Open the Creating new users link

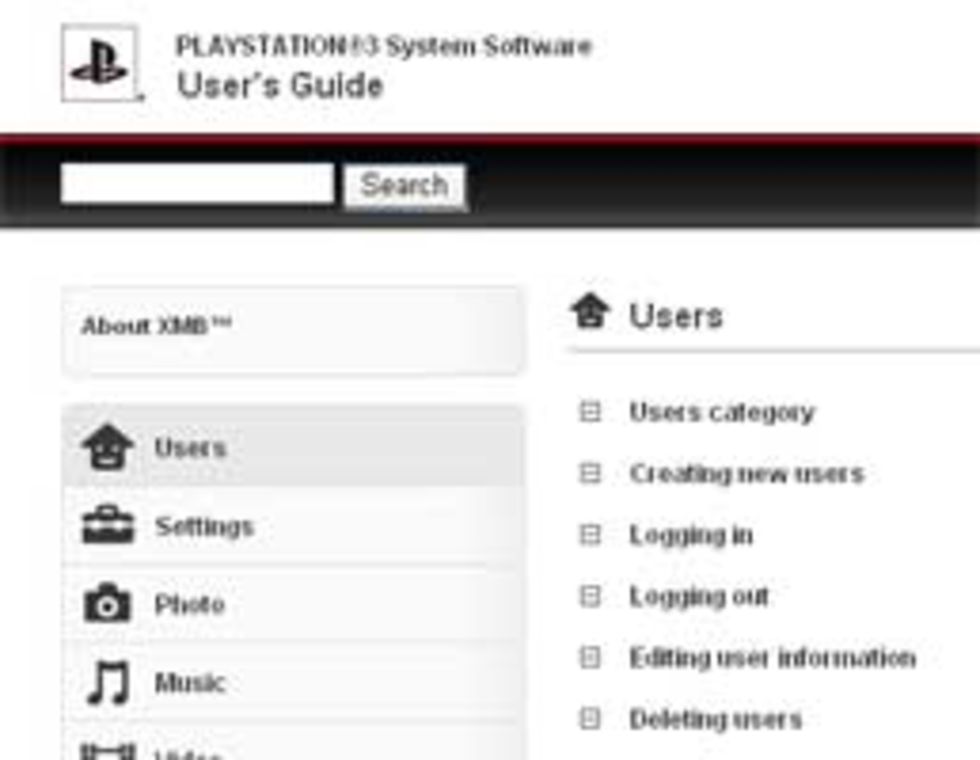coord(746,473)
